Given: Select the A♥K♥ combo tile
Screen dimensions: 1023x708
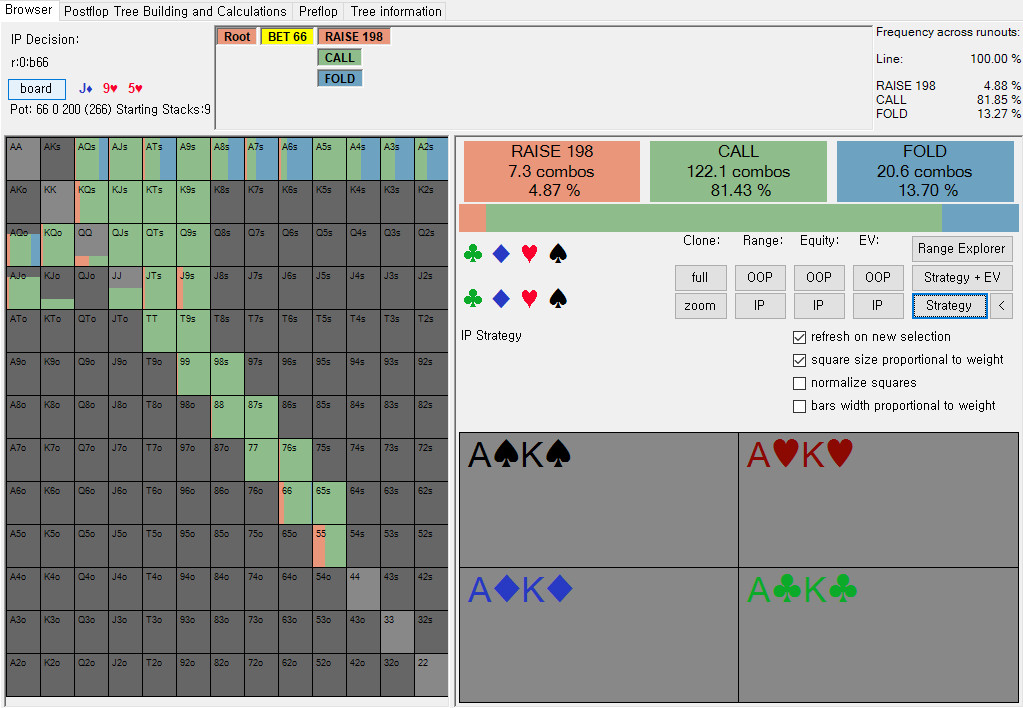Looking at the screenshot, I should tap(878, 500).
